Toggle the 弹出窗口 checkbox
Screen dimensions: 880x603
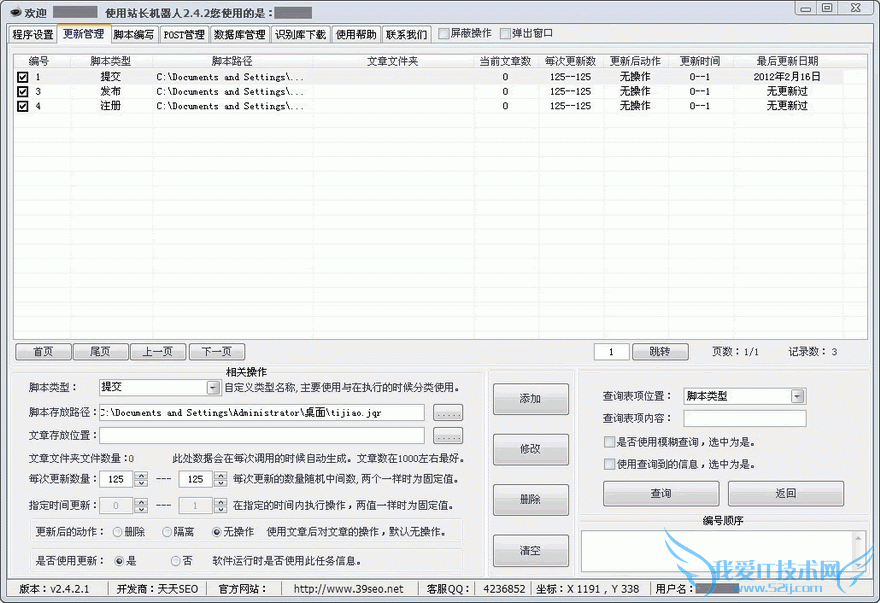(x=506, y=33)
